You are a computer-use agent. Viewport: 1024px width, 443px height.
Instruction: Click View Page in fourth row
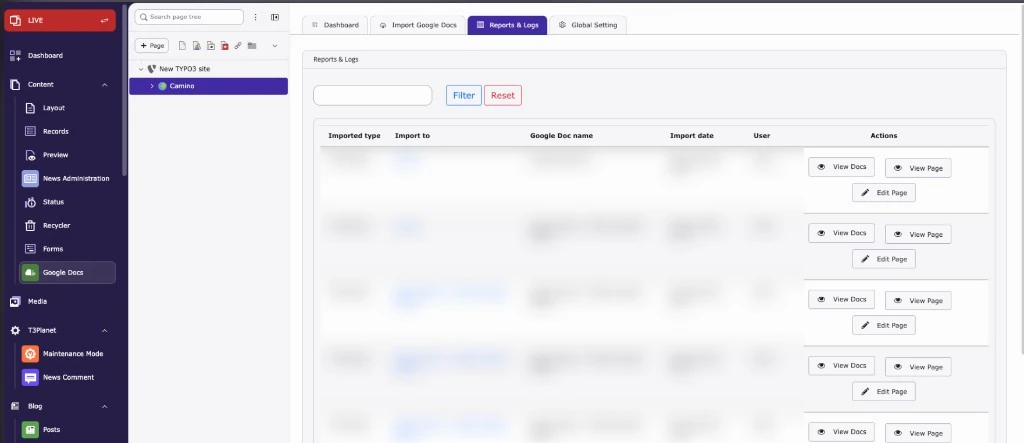tap(918, 367)
